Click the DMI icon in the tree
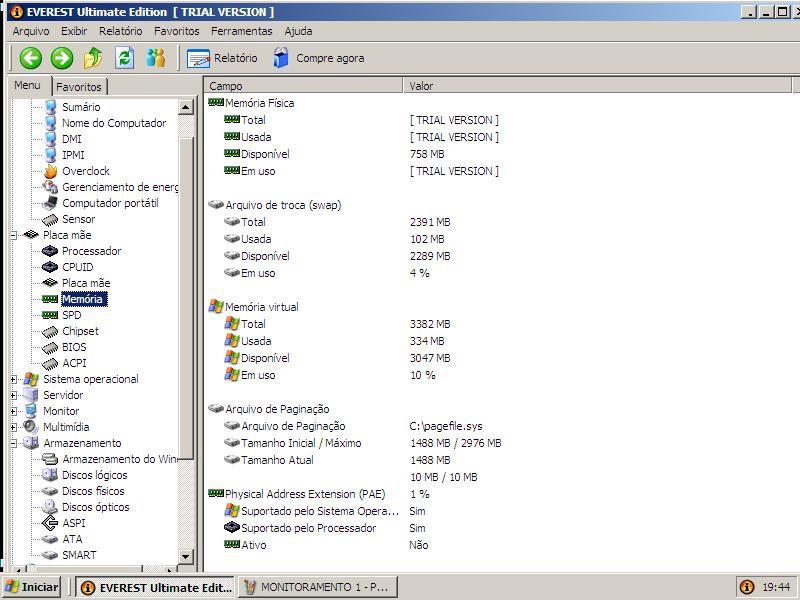 click(50, 139)
